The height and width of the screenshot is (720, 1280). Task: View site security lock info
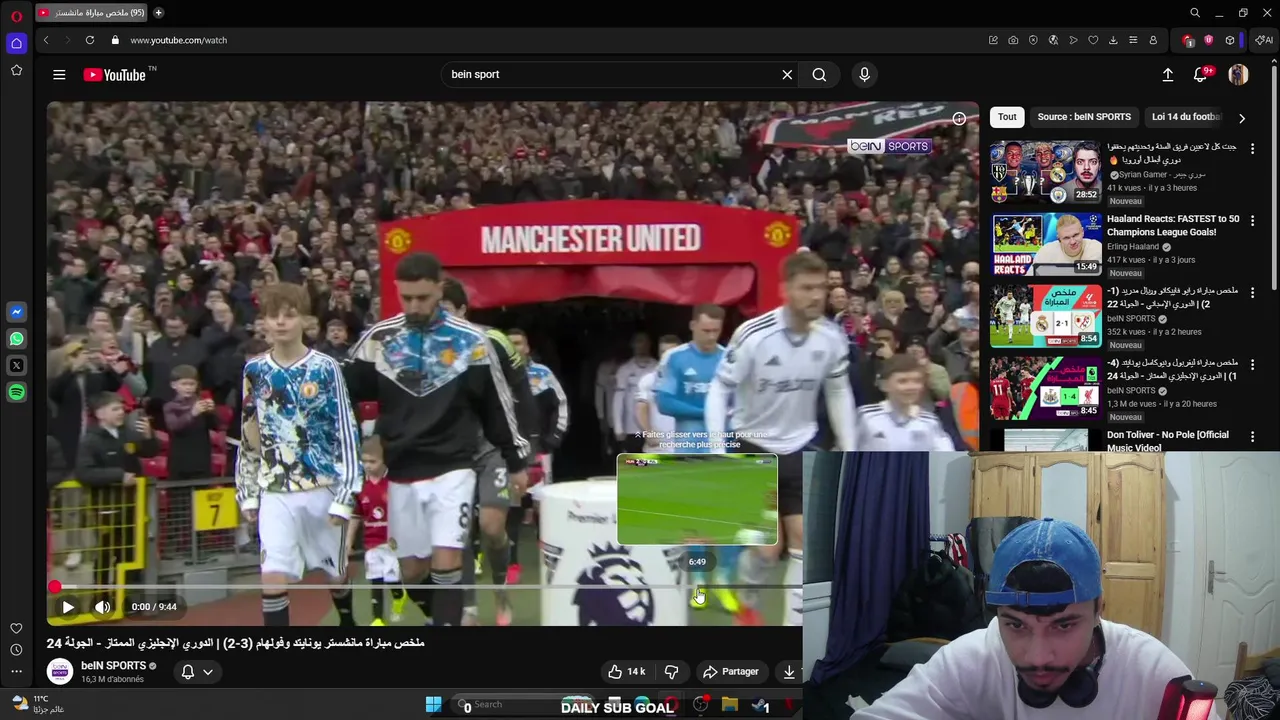coord(115,40)
